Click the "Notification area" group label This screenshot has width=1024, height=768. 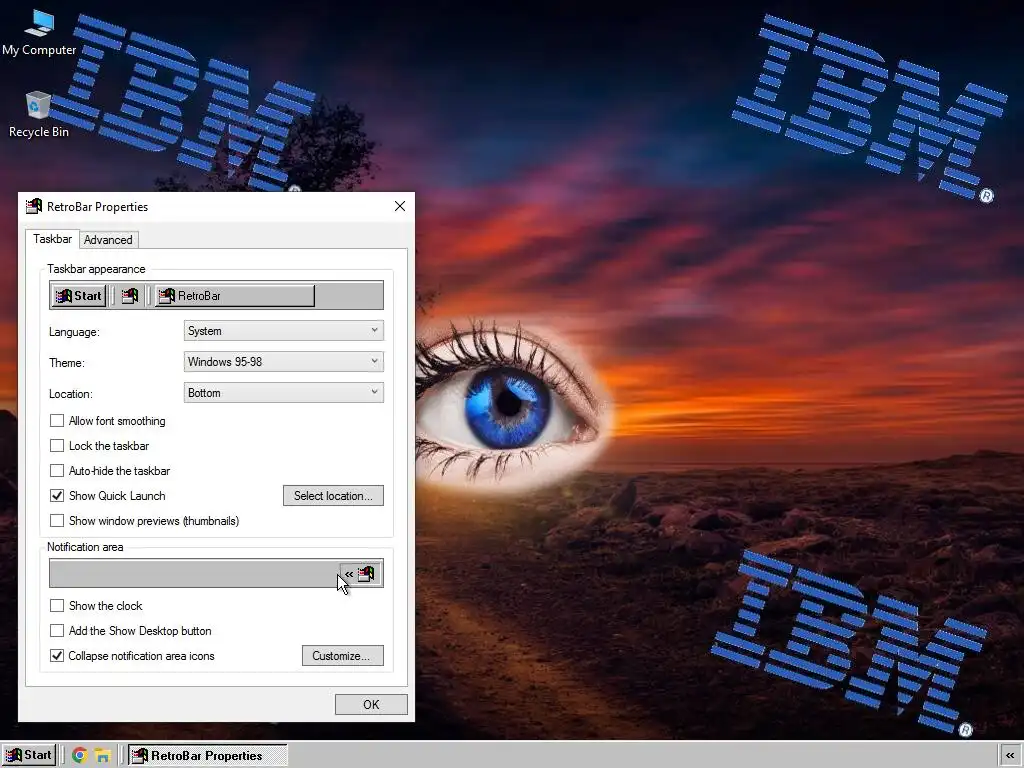coord(85,547)
